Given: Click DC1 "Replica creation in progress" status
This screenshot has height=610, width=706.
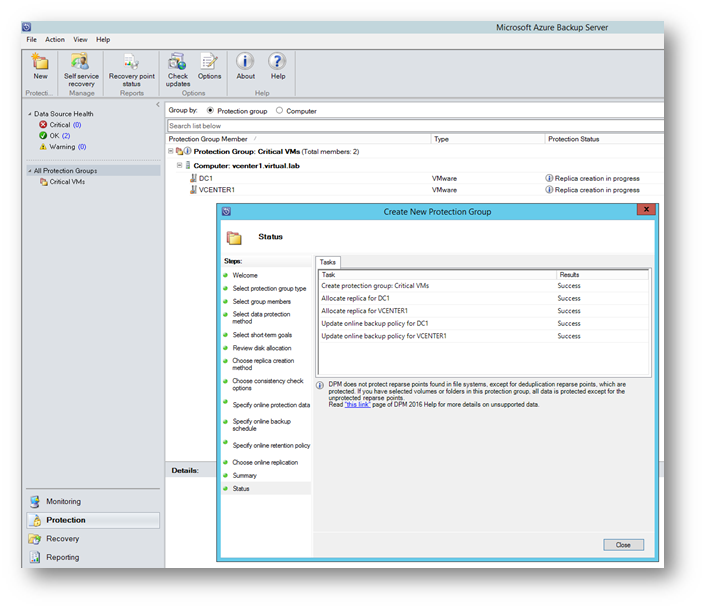Looking at the screenshot, I should (597, 178).
